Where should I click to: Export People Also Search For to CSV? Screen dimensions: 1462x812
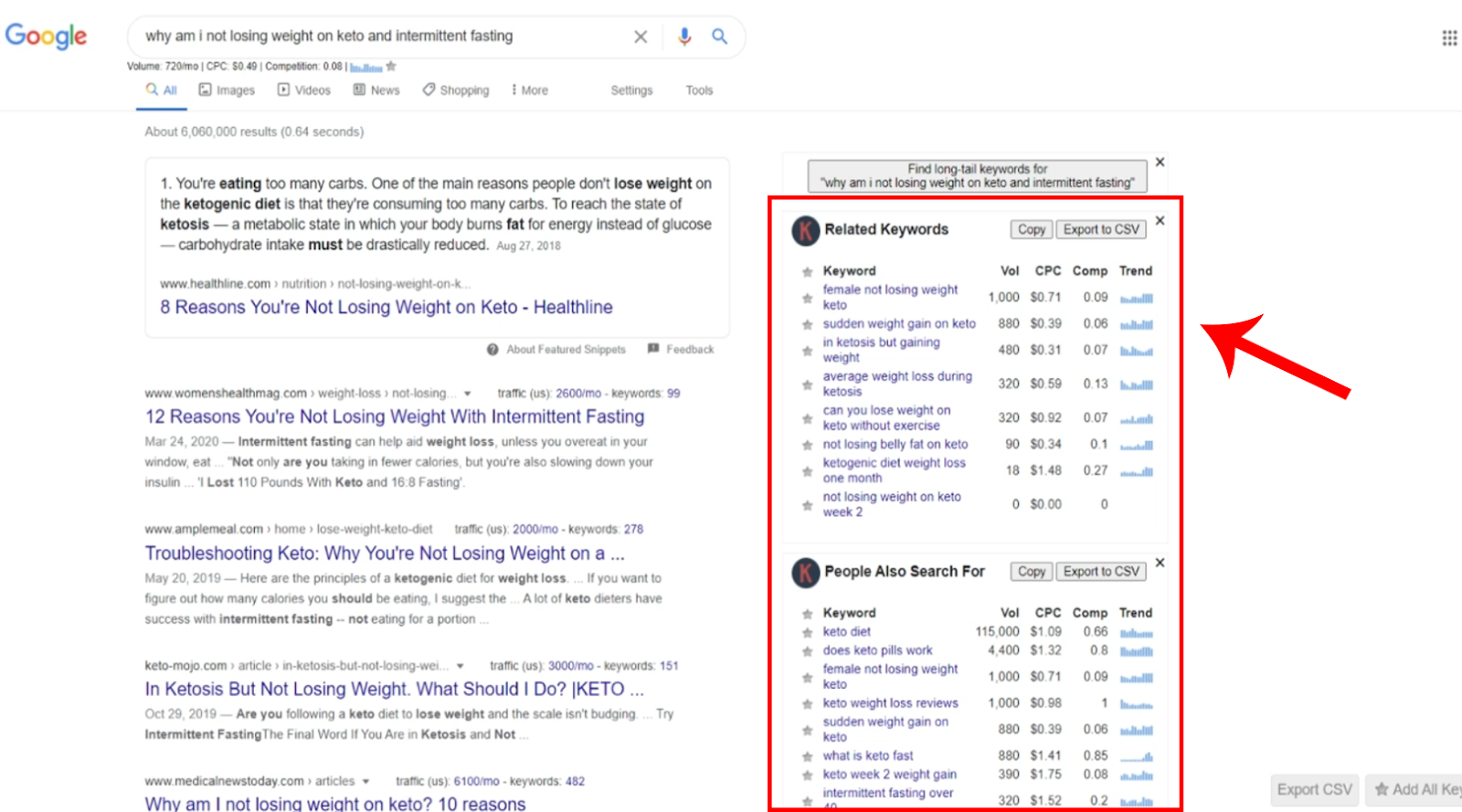(1101, 571)
